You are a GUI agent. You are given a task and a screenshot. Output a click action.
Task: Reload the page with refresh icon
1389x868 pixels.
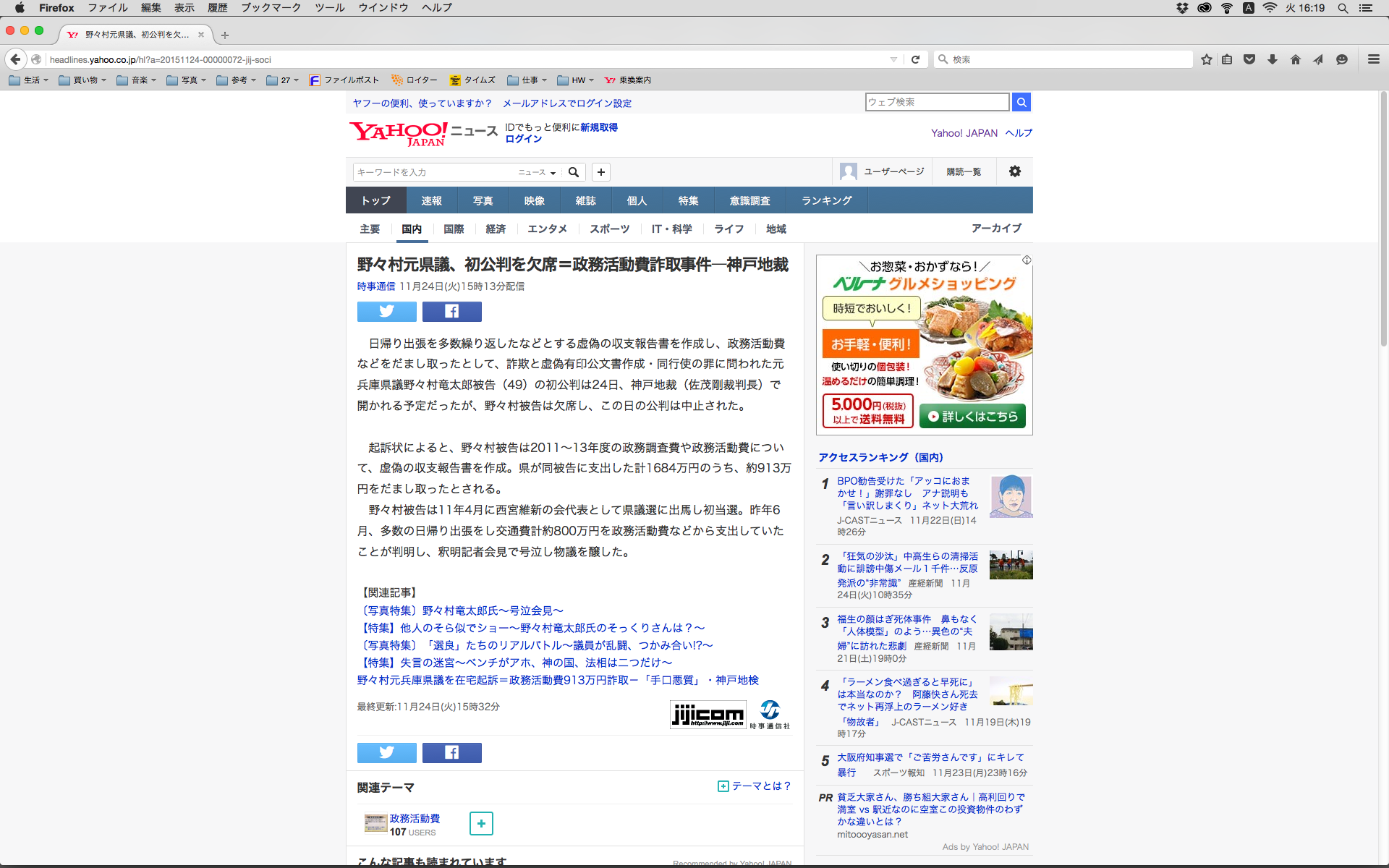[x=915, y=59]
